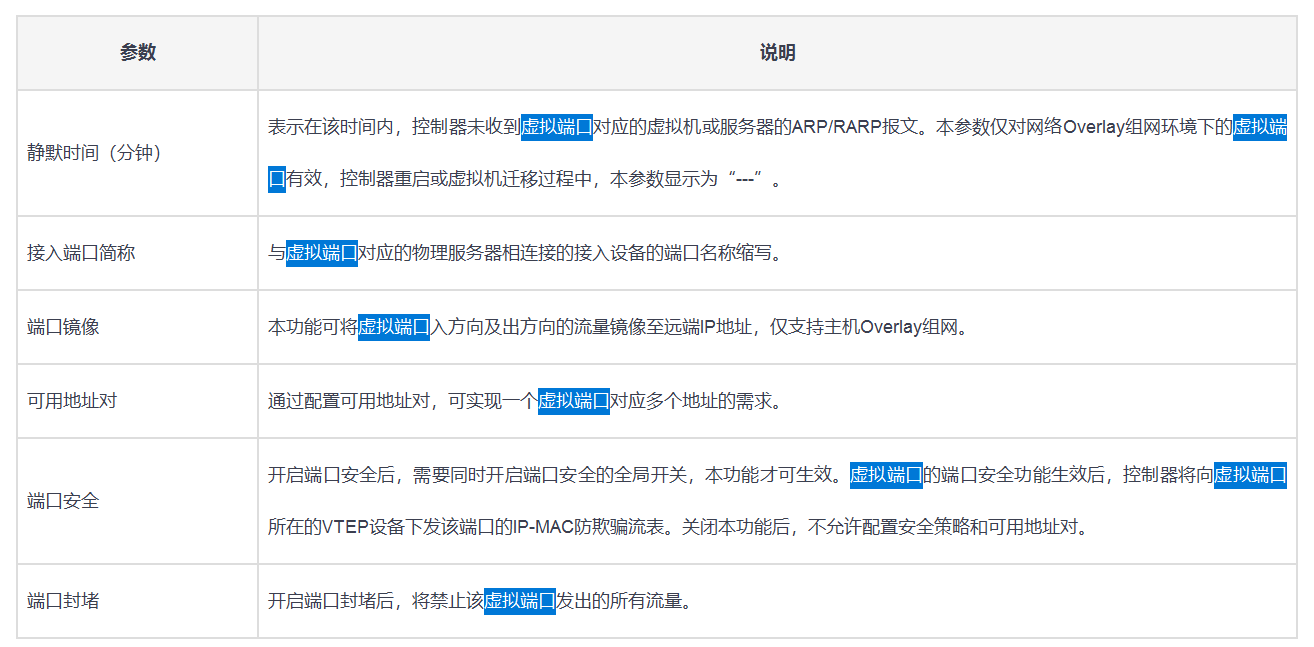Image resolution: width=1314 pixels, height=647 pixels.
Task: Click the 说明 column header
Action: coord(777,53)
